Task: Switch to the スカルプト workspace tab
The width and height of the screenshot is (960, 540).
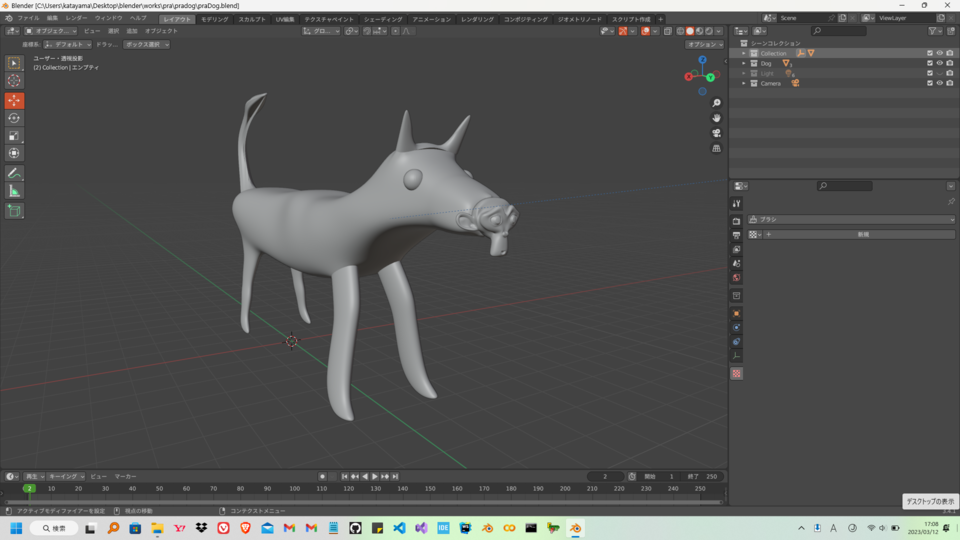Action: [x=251, y=19]
